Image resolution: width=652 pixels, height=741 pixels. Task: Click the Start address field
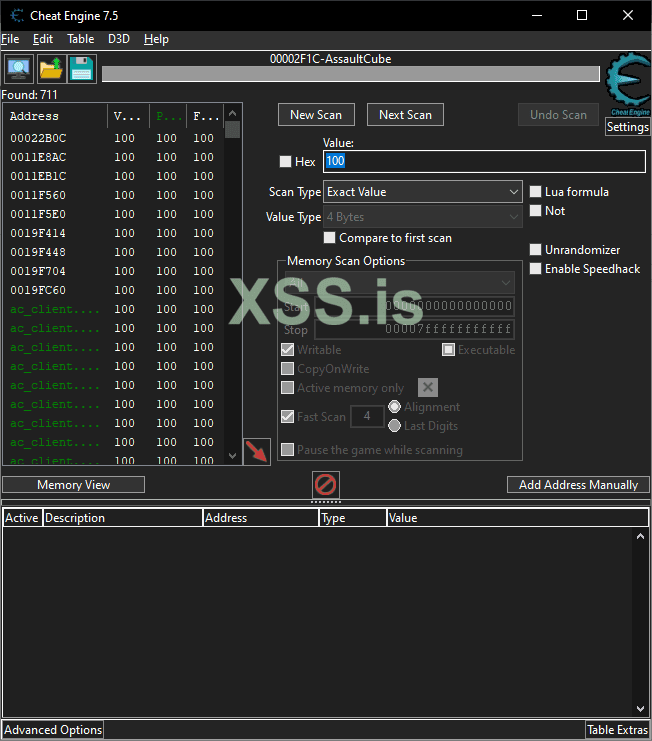pos(414,306)
